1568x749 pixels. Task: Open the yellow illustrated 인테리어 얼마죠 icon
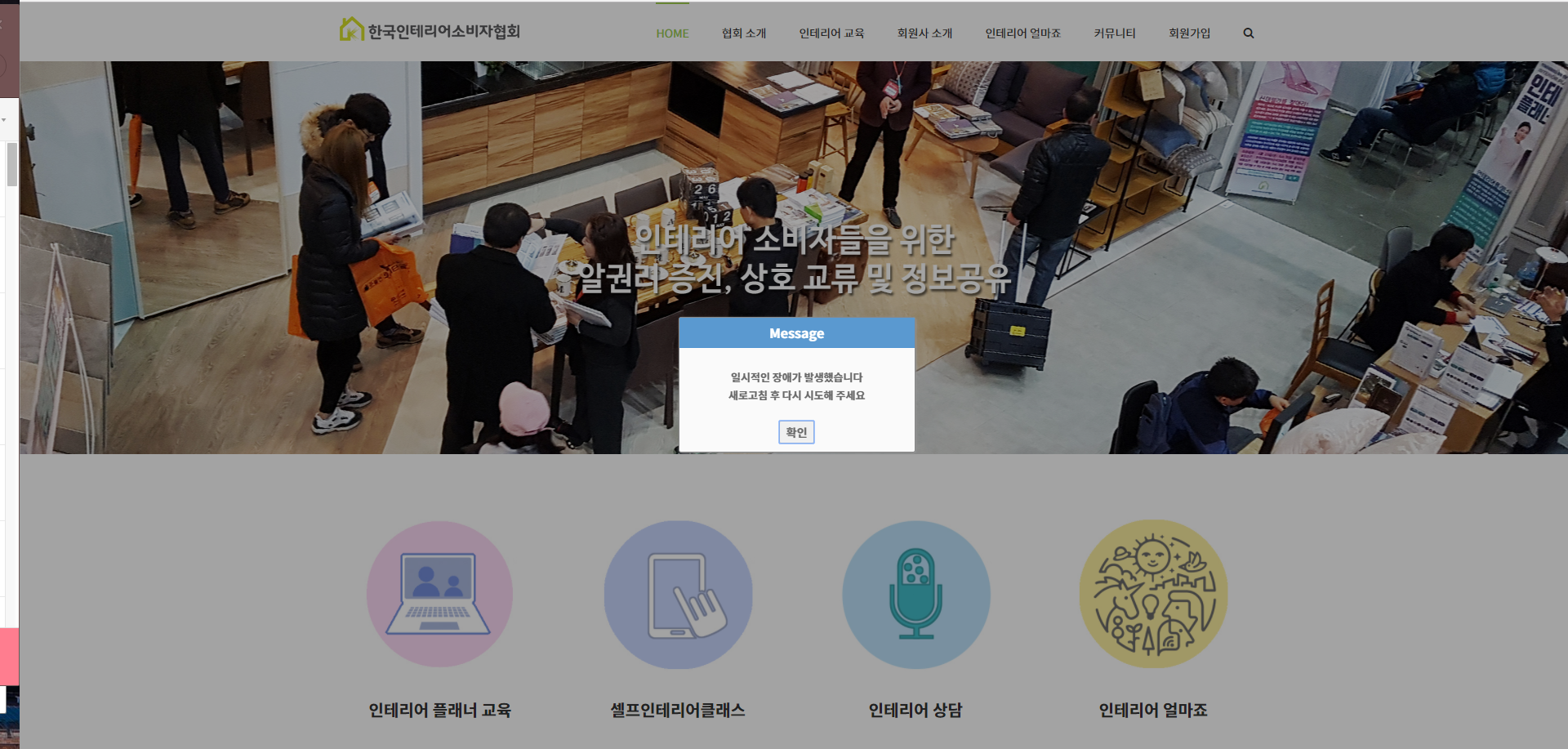(1153, 594)
